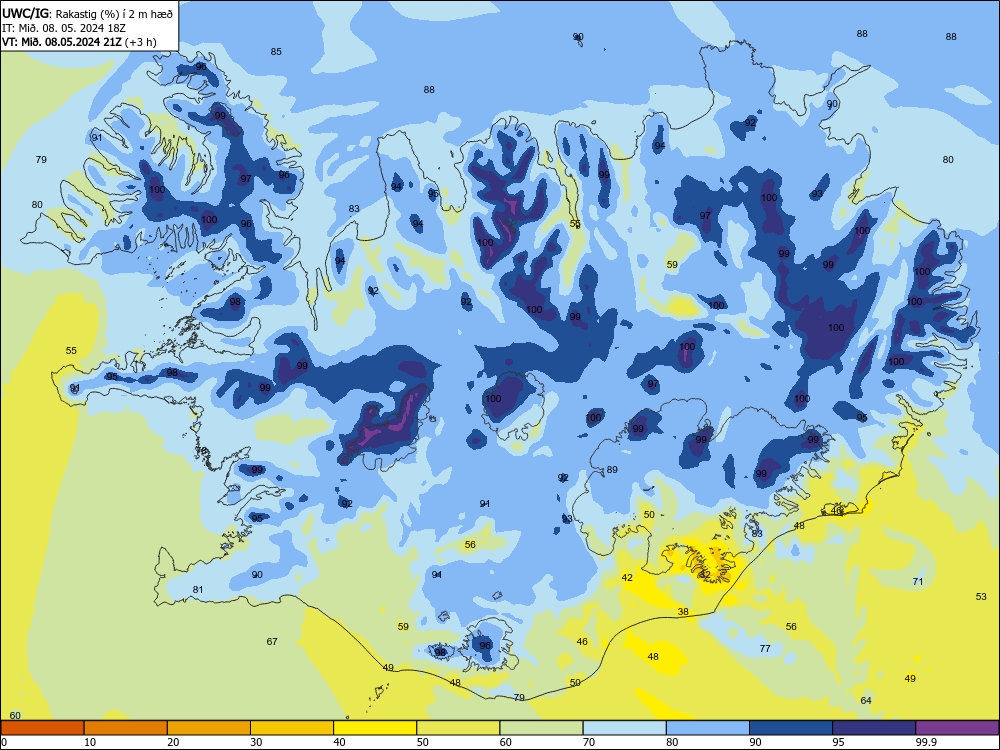
Task: Click the color scale tick label '70'
Action: pos(589,742)
